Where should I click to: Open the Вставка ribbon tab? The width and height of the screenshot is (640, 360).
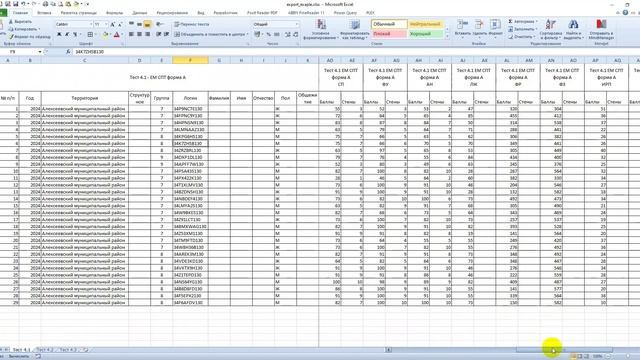(x=44, y=13)
